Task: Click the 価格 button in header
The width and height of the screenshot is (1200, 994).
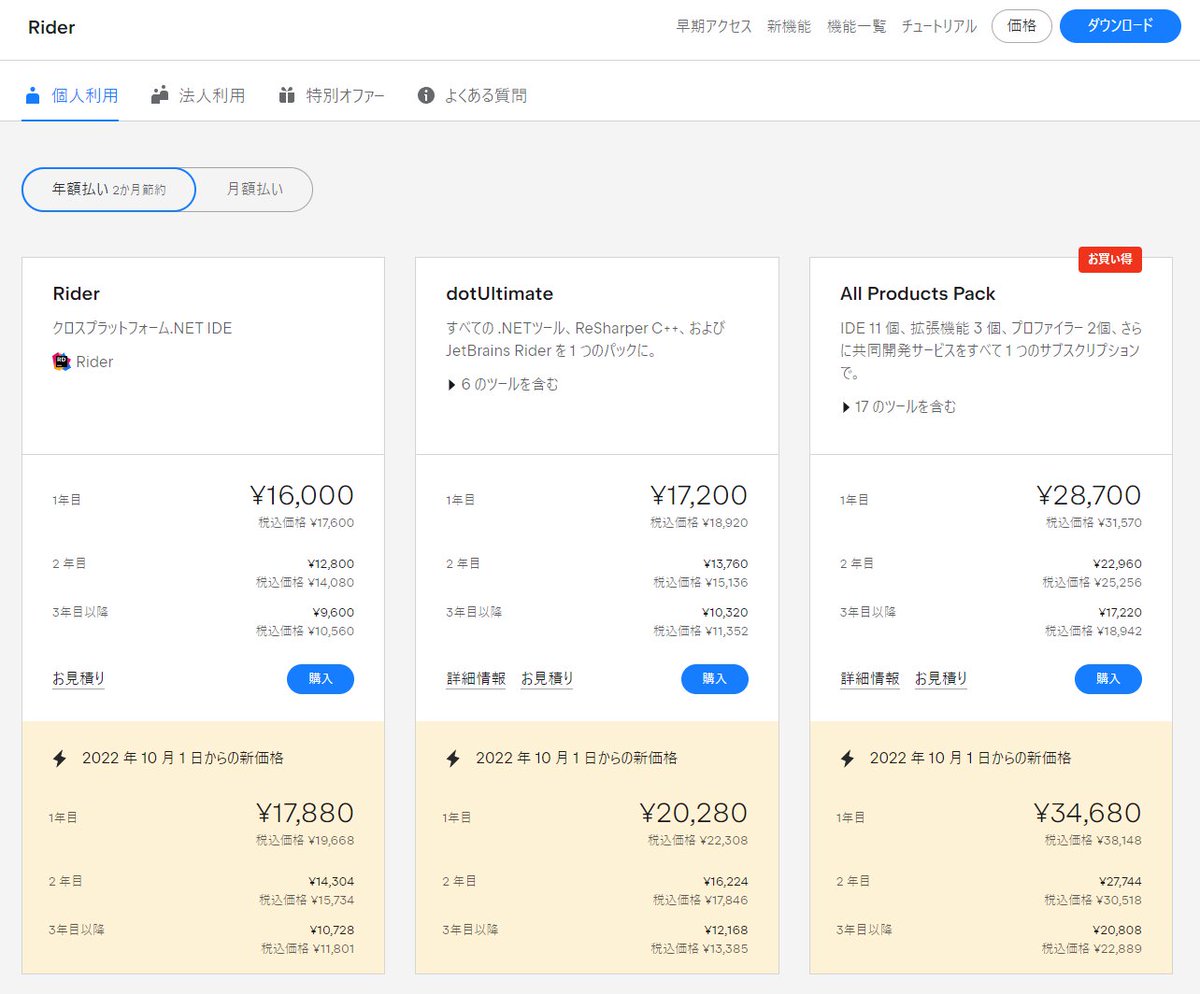Action: coord(1022,26)
